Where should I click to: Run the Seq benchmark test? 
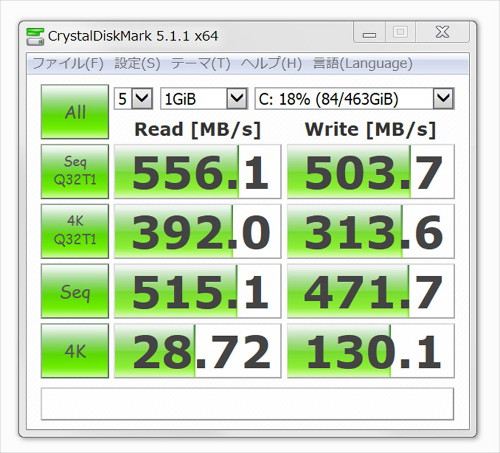click(75, 291)
